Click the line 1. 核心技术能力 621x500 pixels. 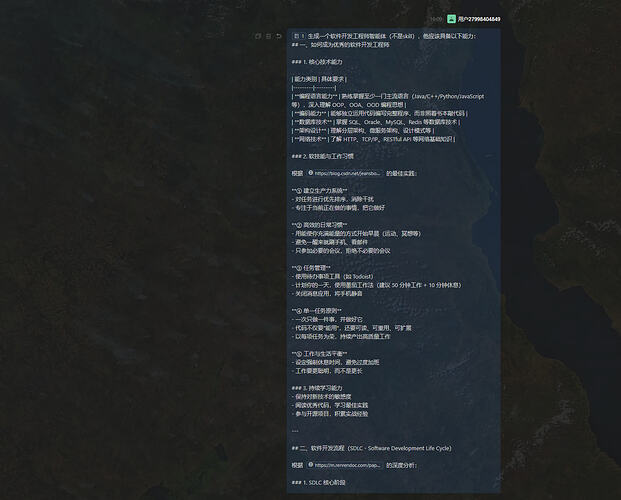pyautogui.click(x=317, y=62)
